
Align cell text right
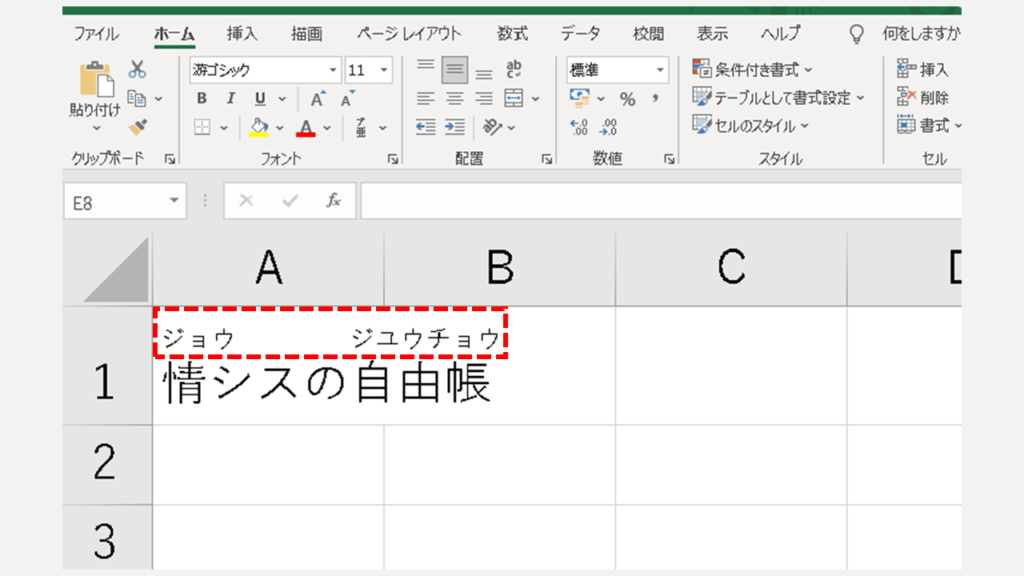[484, 99]
